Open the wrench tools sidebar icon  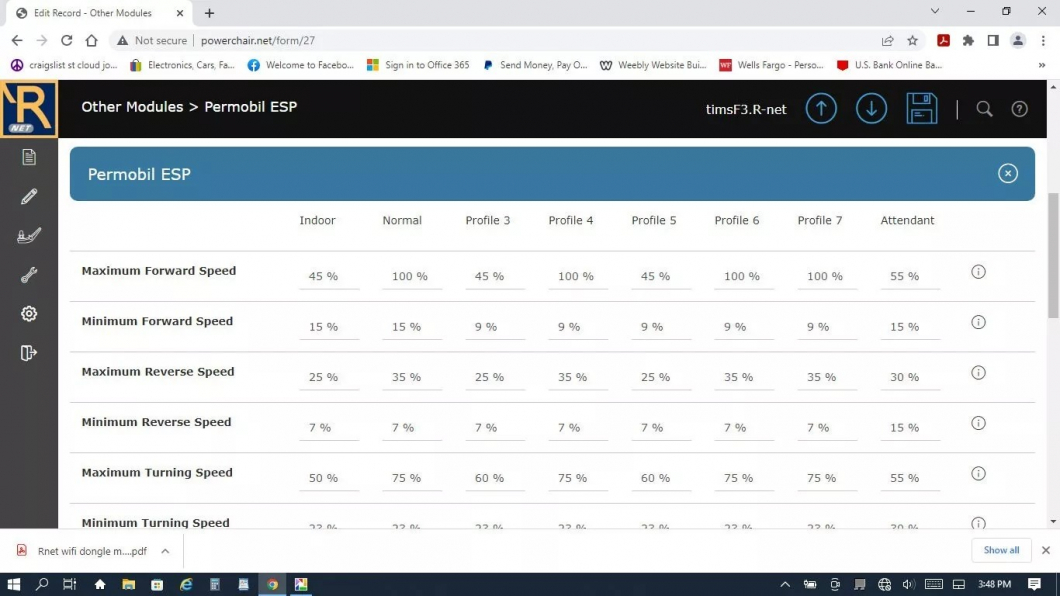[28, 274]
